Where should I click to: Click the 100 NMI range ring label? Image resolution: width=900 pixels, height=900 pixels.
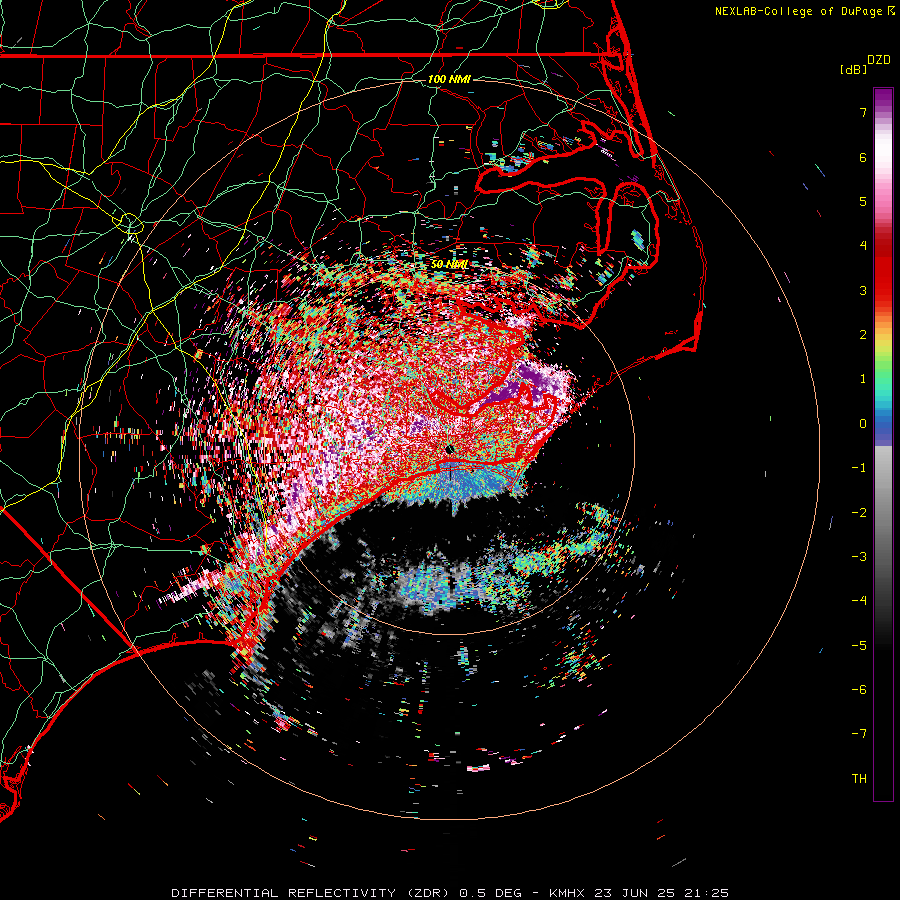tap(449, 79)
